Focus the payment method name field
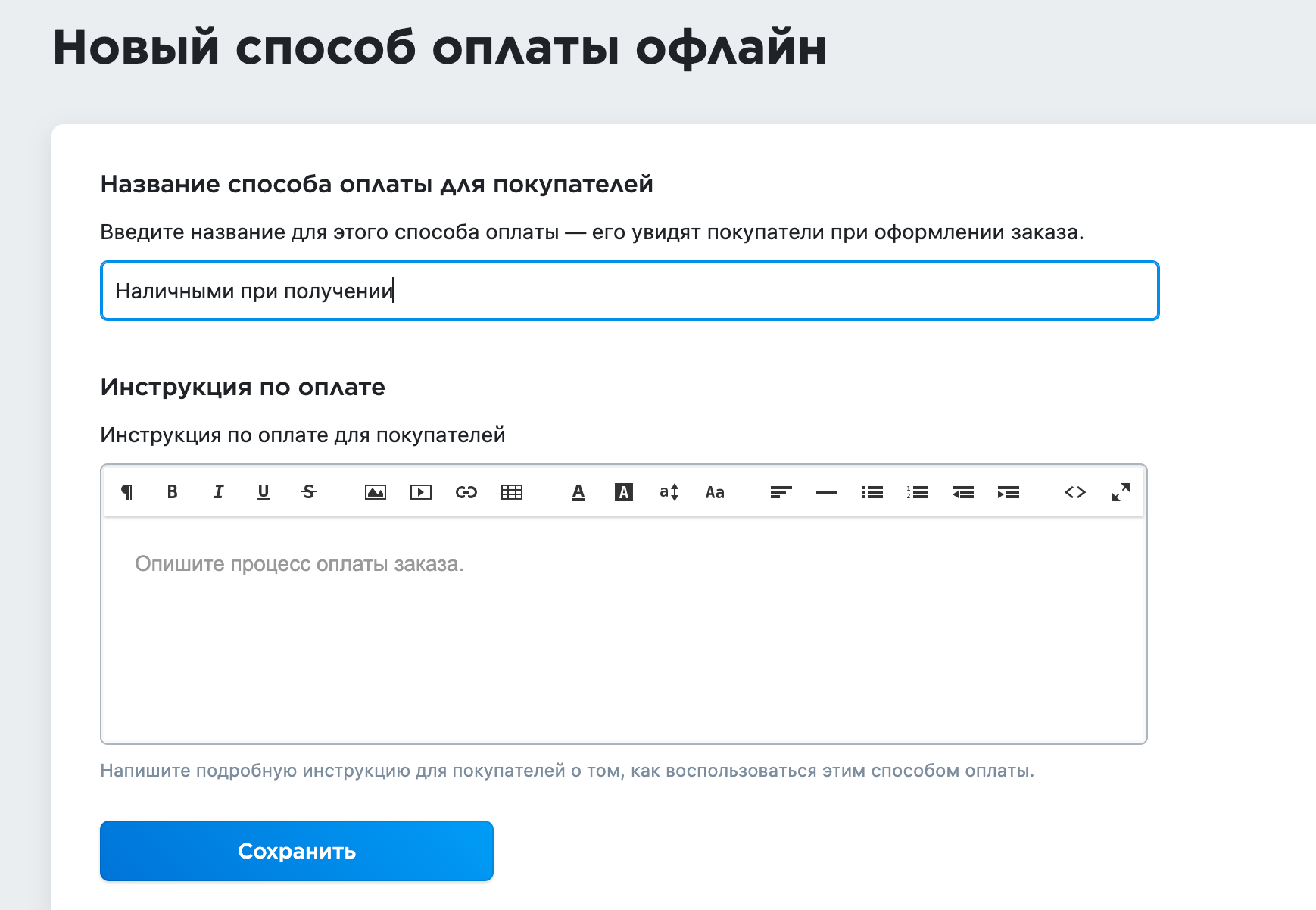 pos(630,291)
